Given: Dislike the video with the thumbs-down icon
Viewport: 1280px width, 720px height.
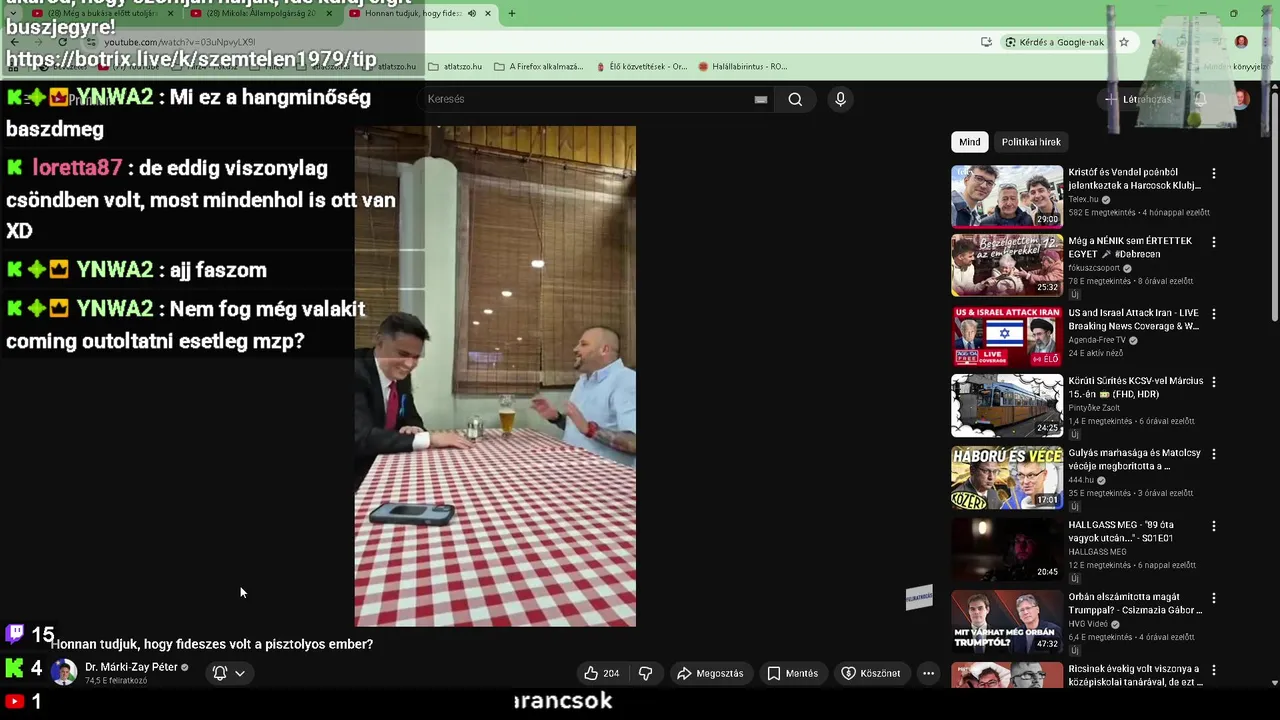Looking at the screenshot, I should click(645, 673).
